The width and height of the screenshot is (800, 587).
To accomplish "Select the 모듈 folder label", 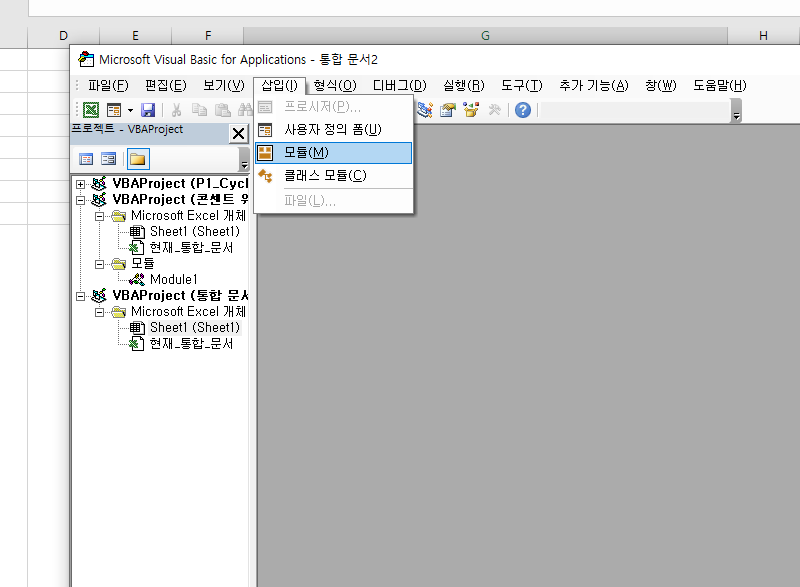I will coord(142,264).
